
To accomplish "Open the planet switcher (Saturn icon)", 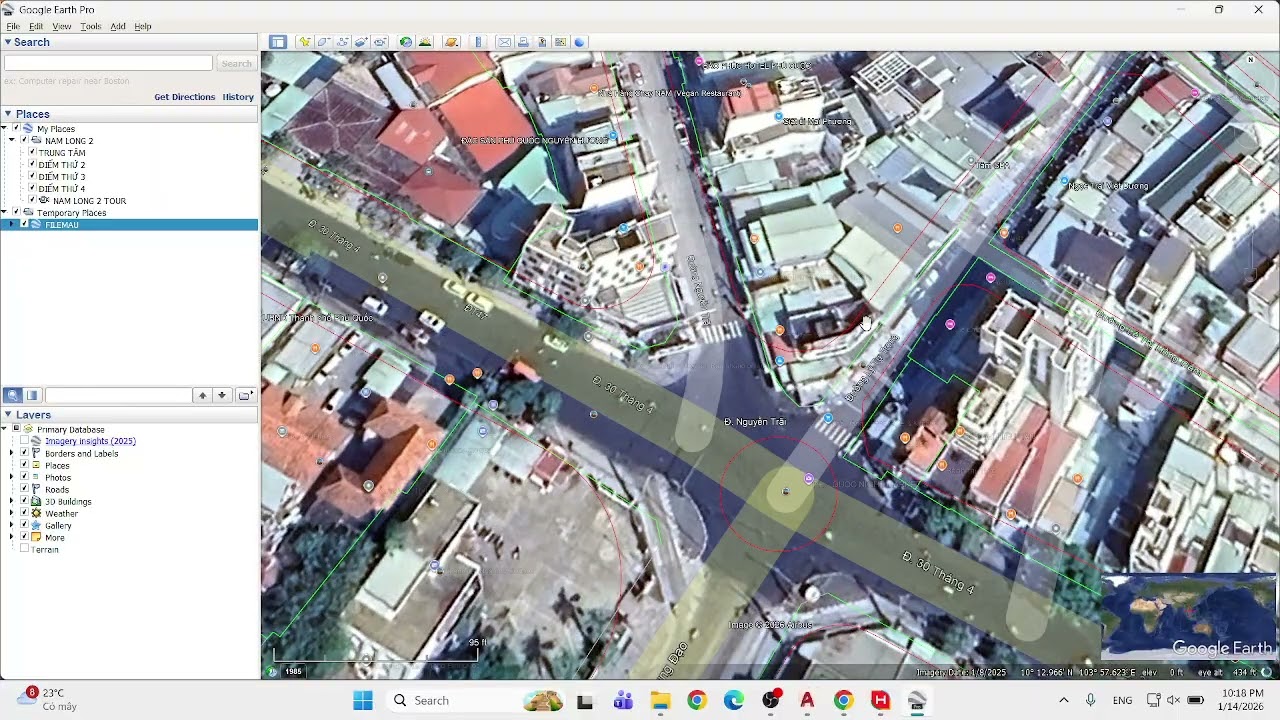I will point(451,42).
